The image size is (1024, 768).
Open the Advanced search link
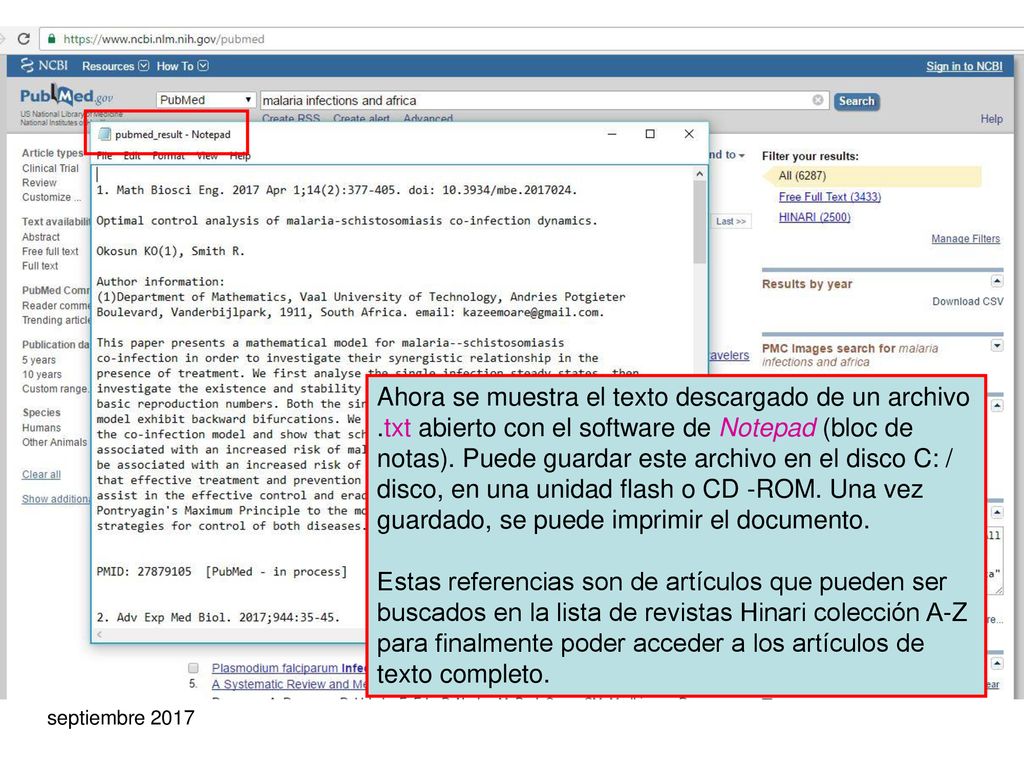point(428,118)
